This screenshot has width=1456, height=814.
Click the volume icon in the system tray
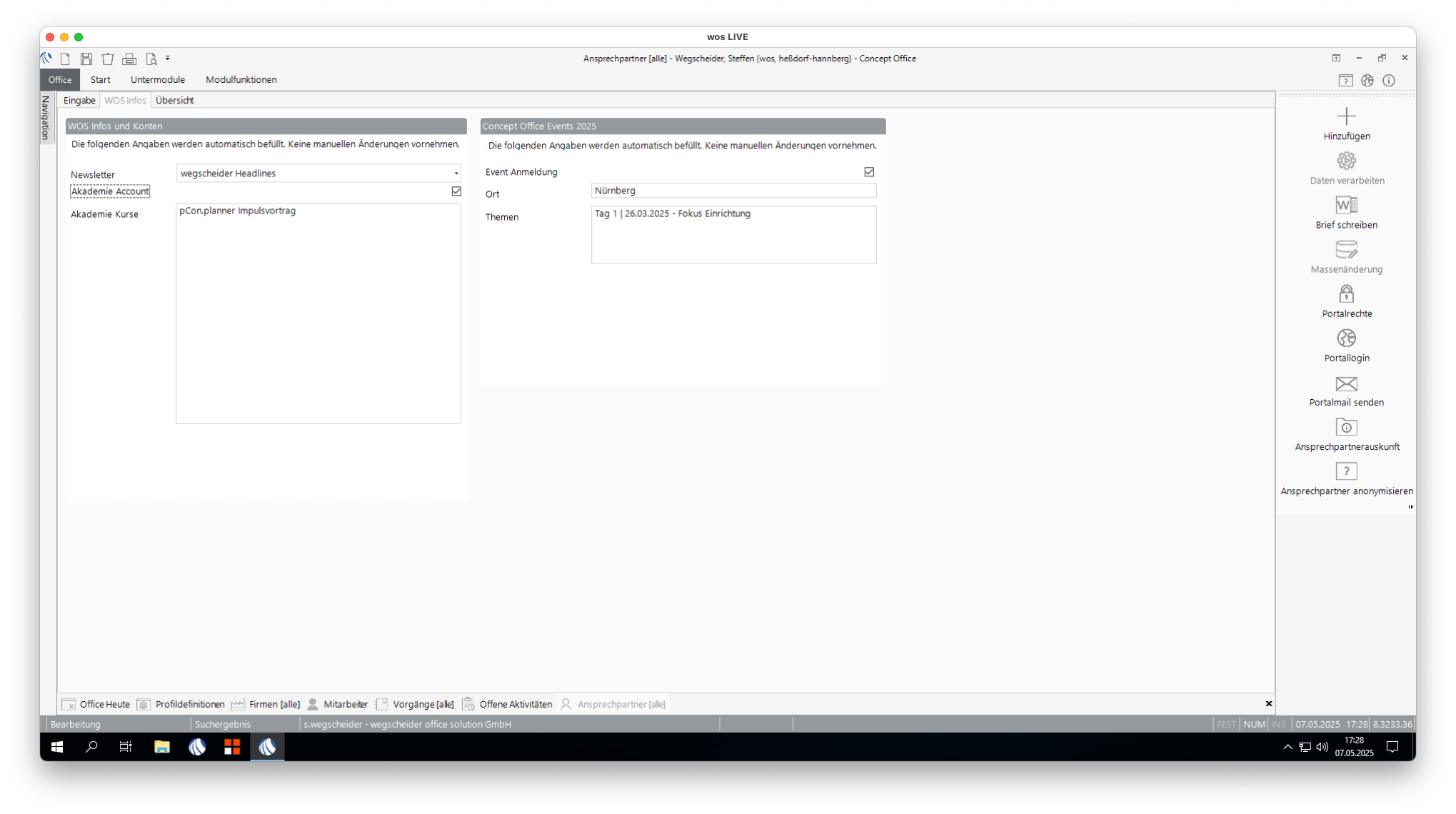pyautogui.click(x=1322, y=747)
